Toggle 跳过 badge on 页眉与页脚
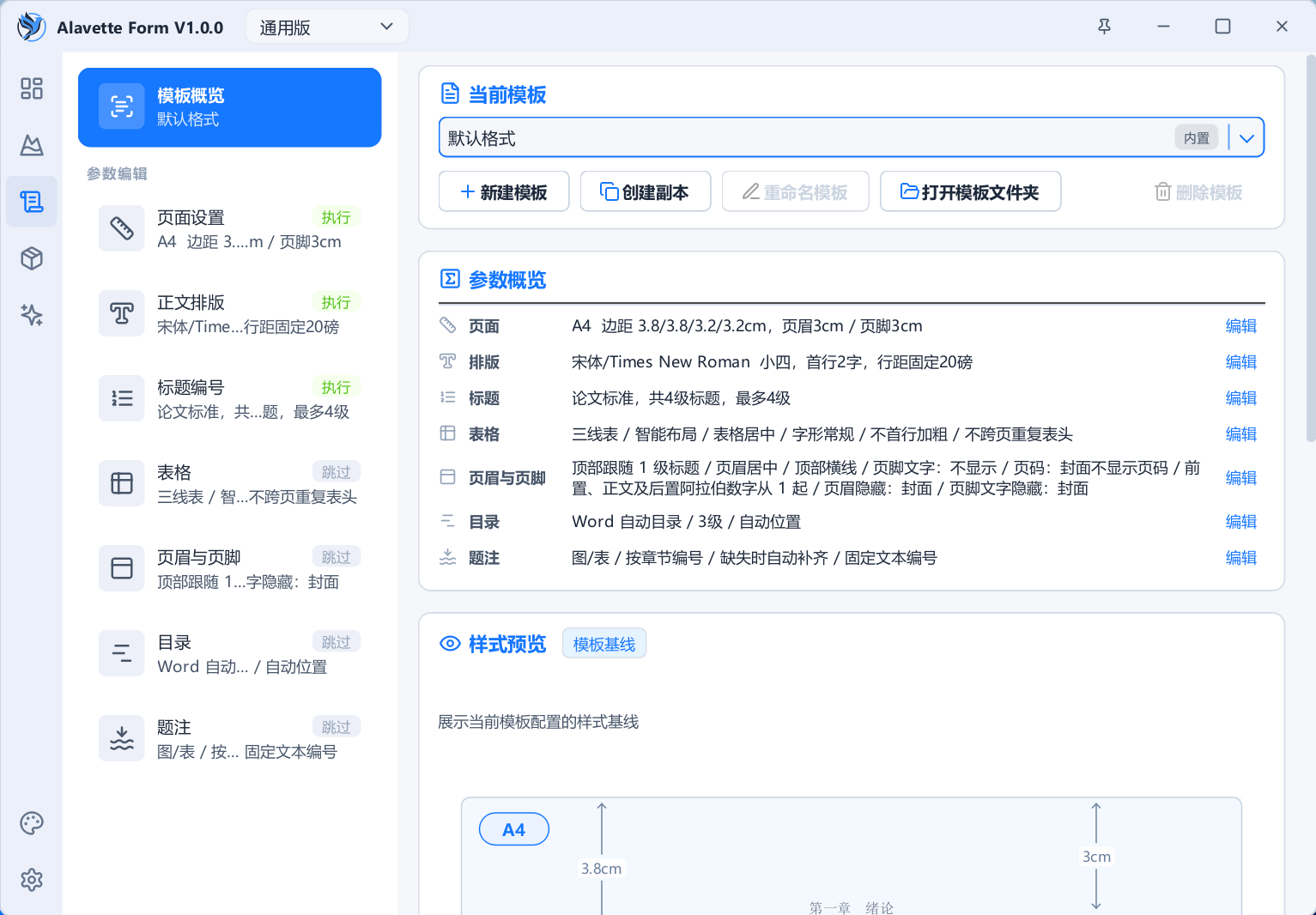Image resolution: width=1316 pixels, height=915 pixels. [x=336, y=557]
